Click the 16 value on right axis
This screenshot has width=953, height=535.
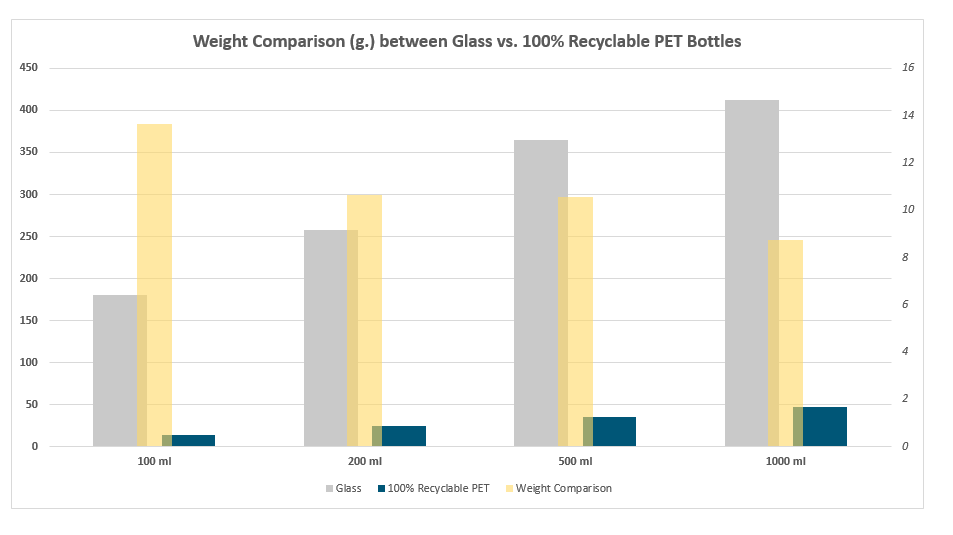click(908, 68)
